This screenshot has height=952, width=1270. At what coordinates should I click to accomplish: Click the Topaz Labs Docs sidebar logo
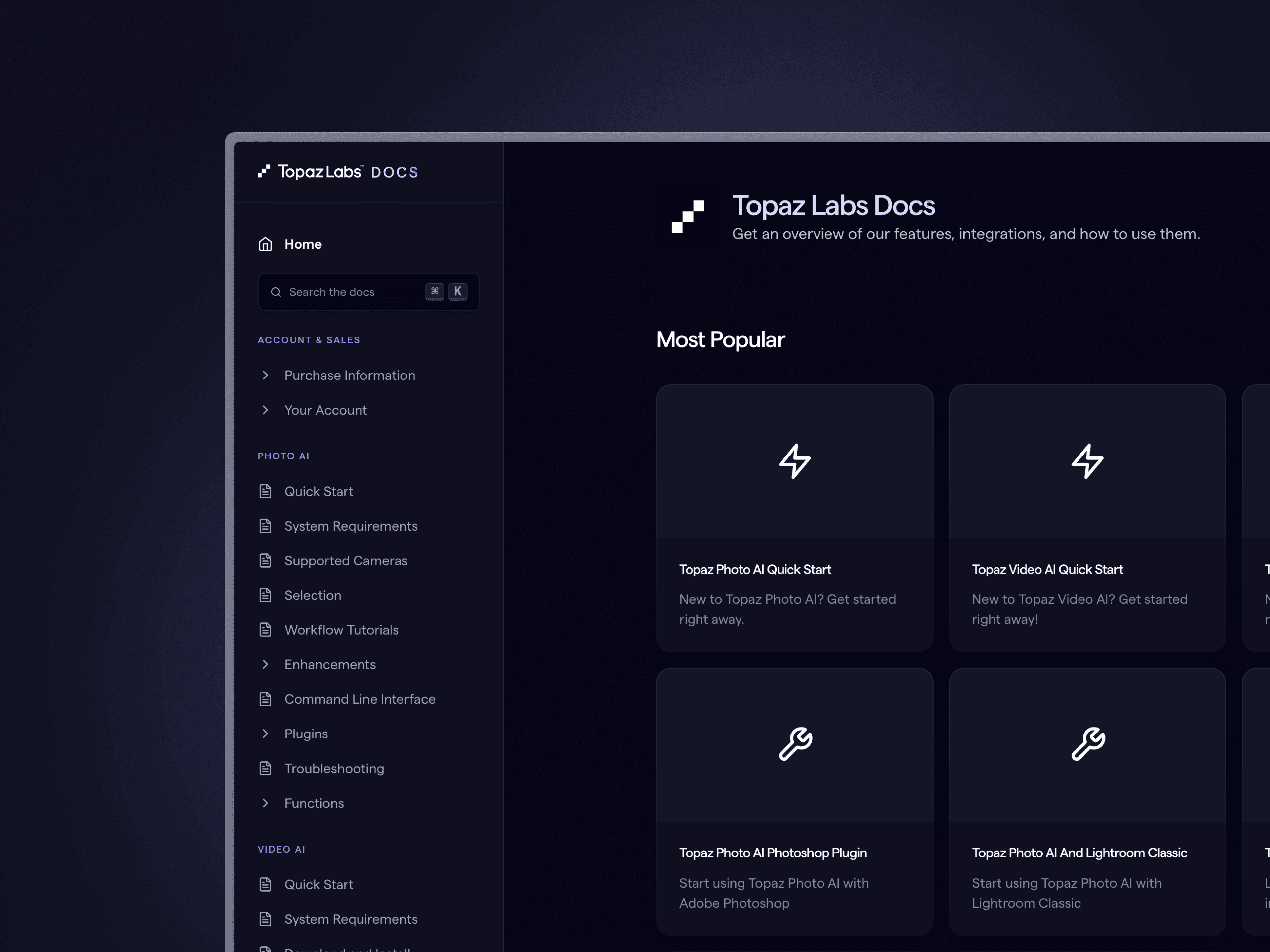tap(338, 172)
